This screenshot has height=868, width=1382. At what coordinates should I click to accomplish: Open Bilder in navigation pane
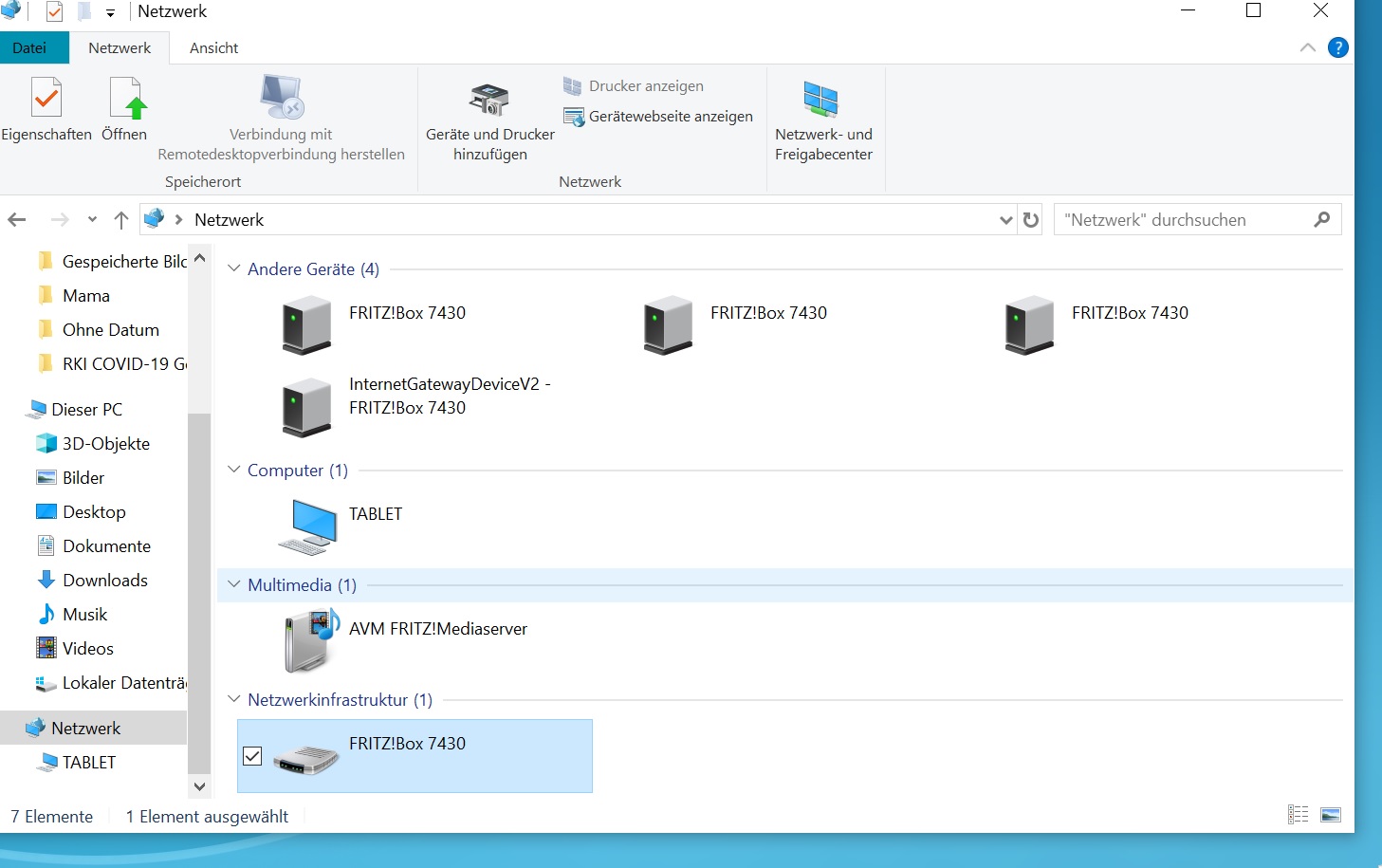(71, 477)
